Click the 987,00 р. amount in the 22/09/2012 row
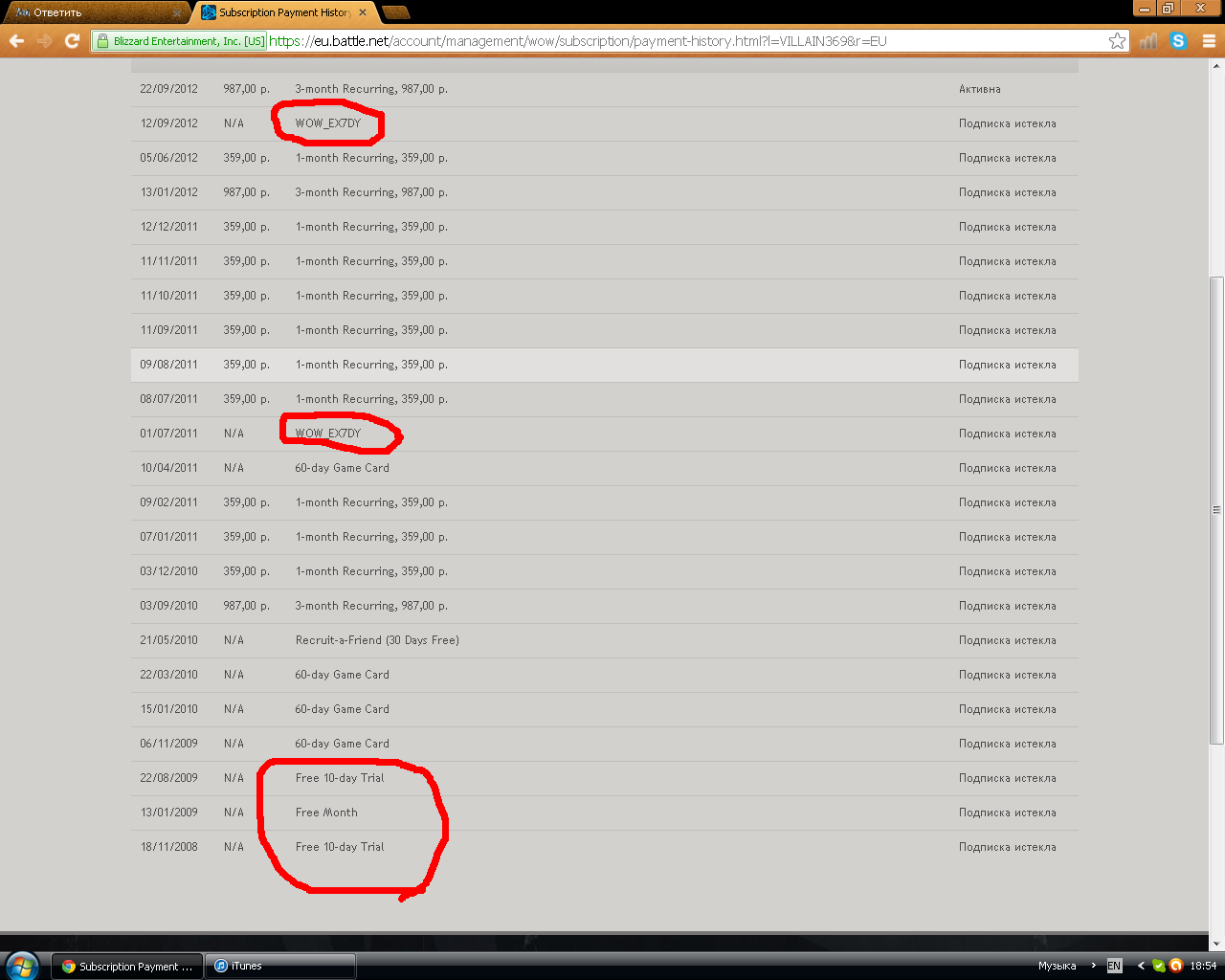 (x=247, y=89)
